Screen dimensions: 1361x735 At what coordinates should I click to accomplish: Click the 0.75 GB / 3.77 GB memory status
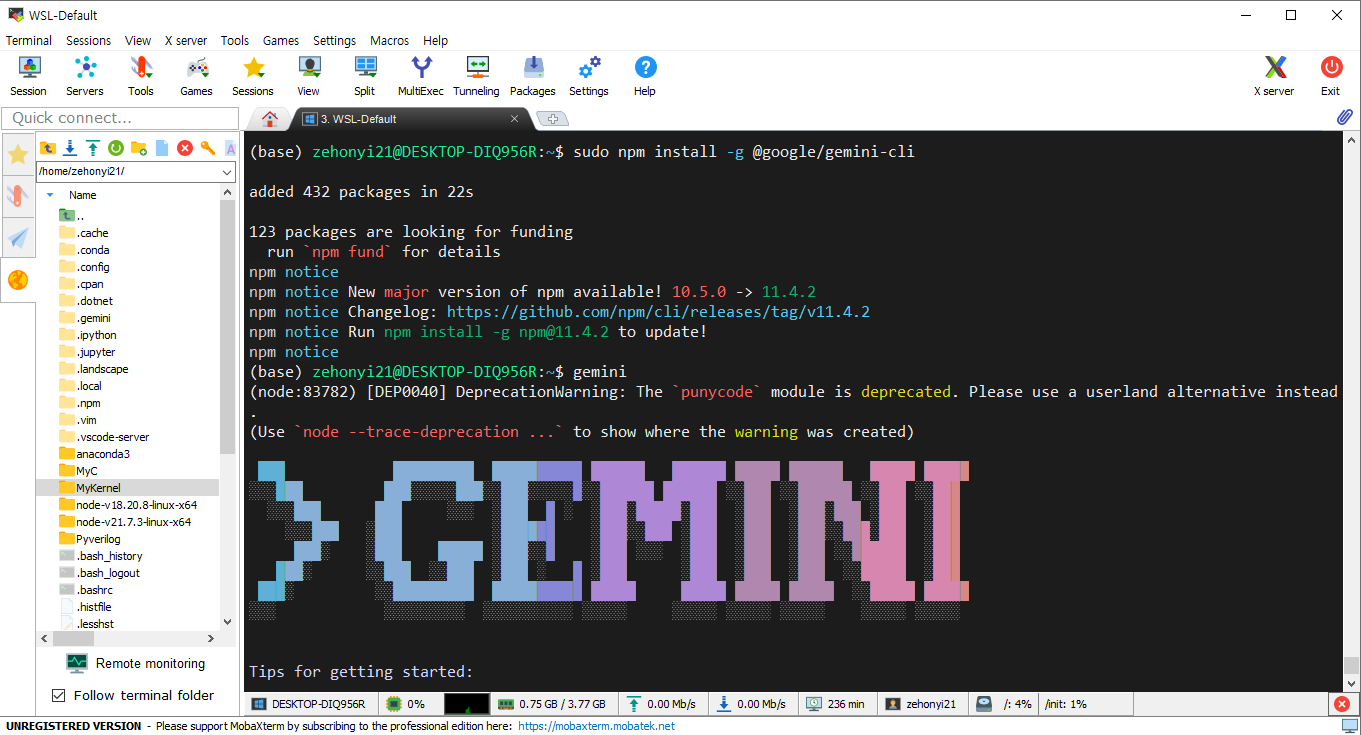pyautogui.click(x=553, y=704)
